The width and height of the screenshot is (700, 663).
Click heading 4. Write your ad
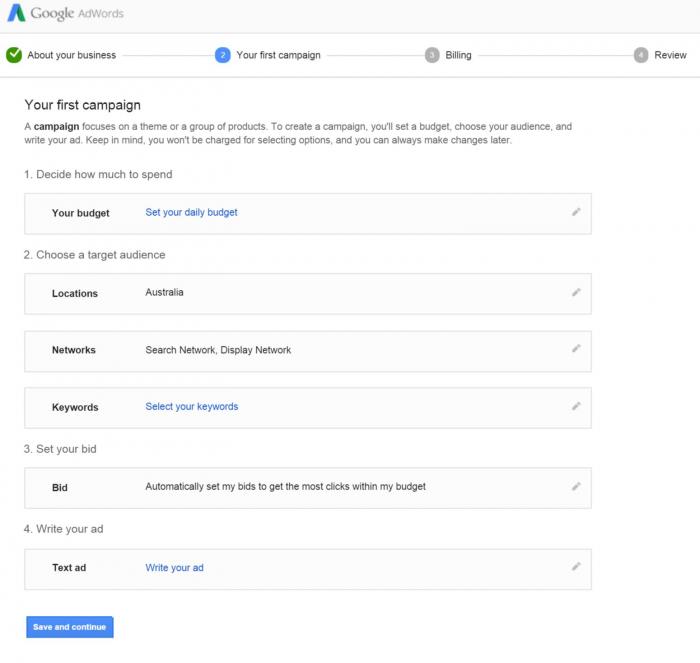[63, 529]
